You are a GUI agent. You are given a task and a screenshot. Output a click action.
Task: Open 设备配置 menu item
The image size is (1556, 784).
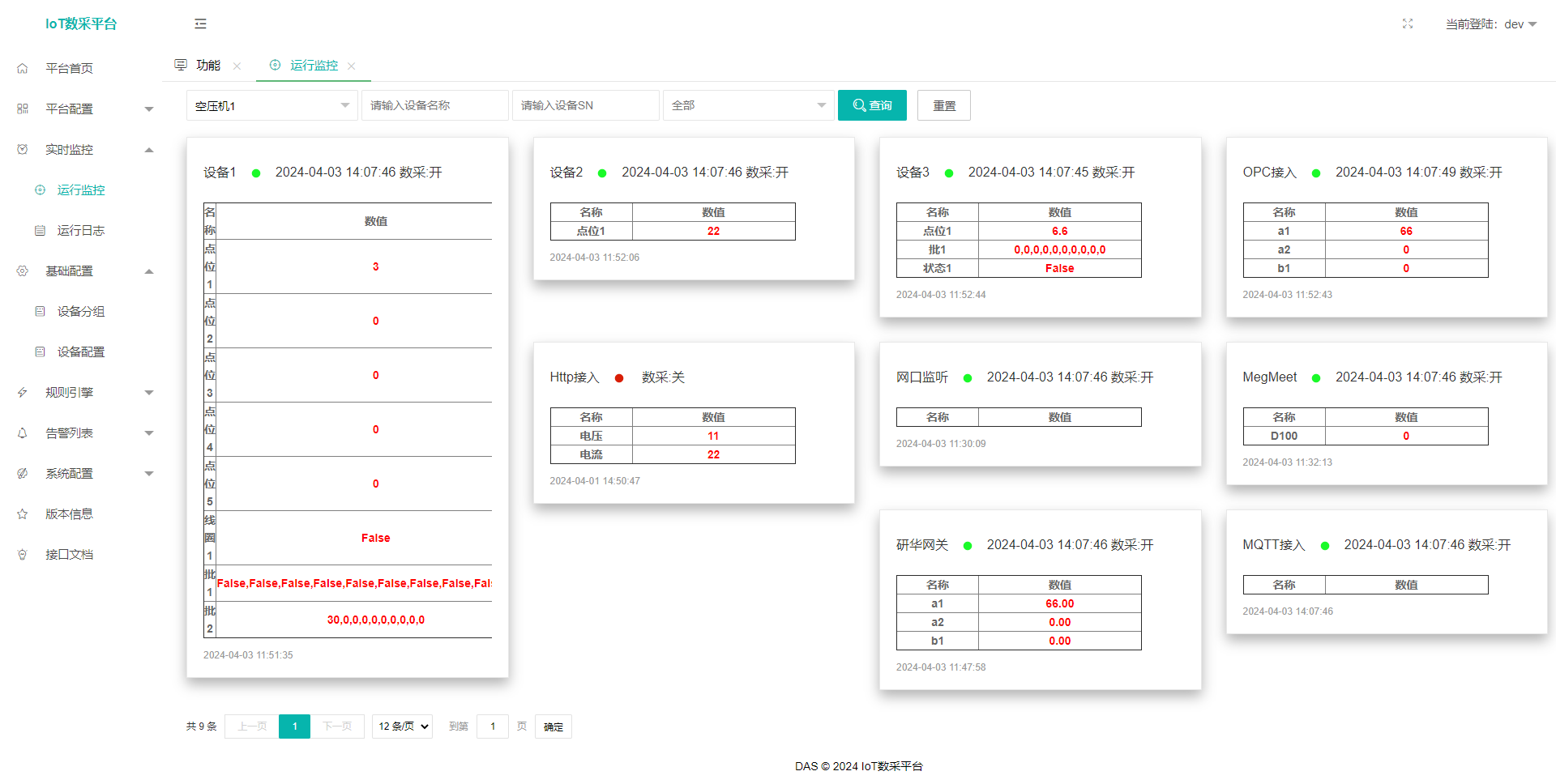[x=81, y=352]
